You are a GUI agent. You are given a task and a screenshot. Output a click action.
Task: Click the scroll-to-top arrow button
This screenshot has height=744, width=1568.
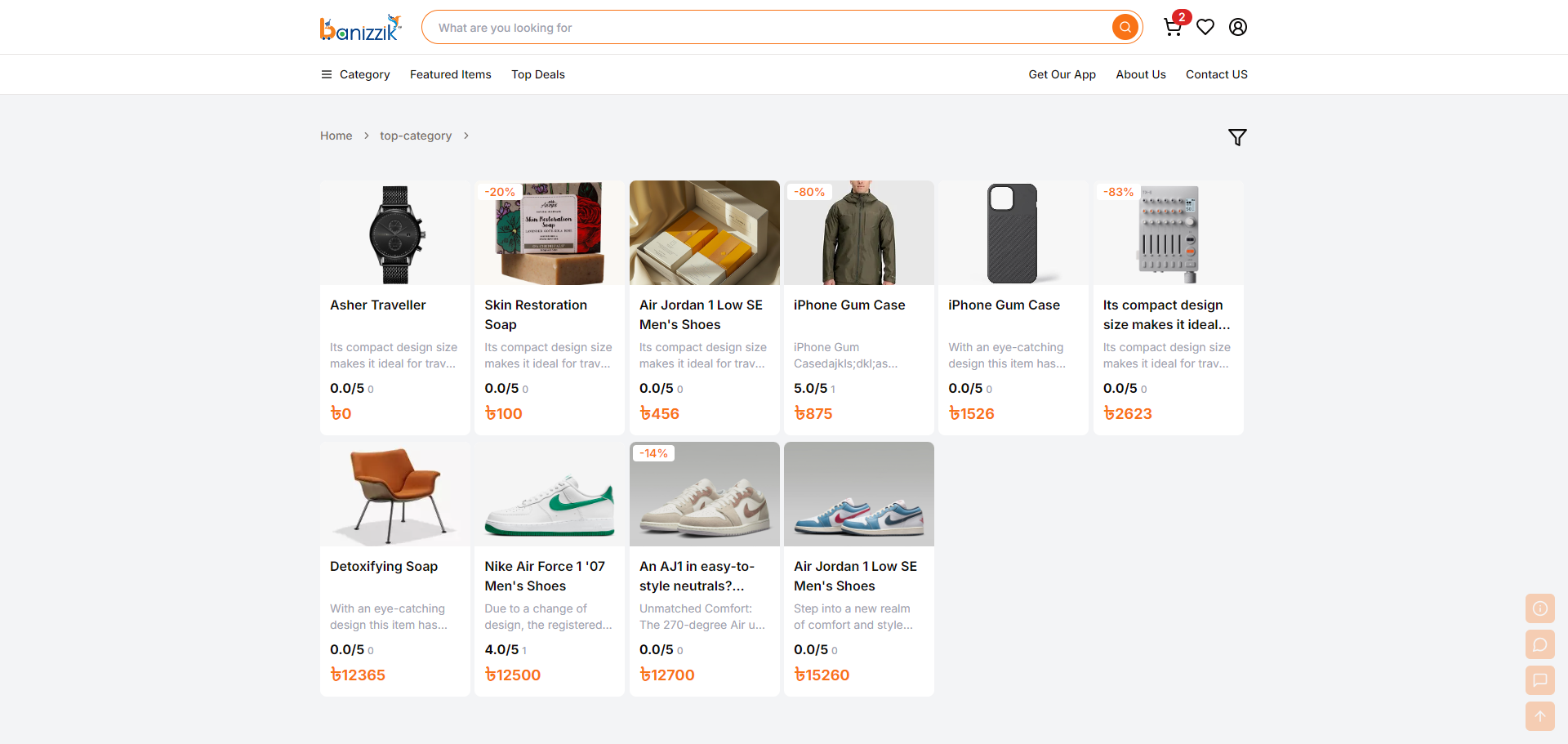pos(1540,716)
